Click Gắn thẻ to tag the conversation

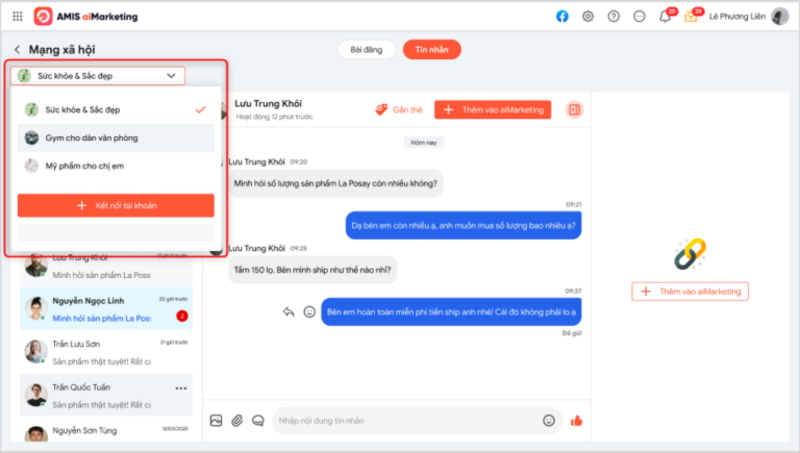click(x=399, y=109)
